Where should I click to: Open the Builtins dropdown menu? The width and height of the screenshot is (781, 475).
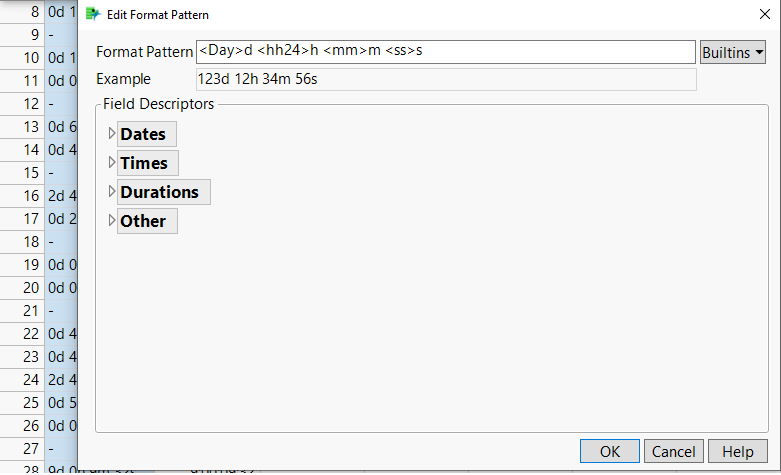(x=733, y=52)
